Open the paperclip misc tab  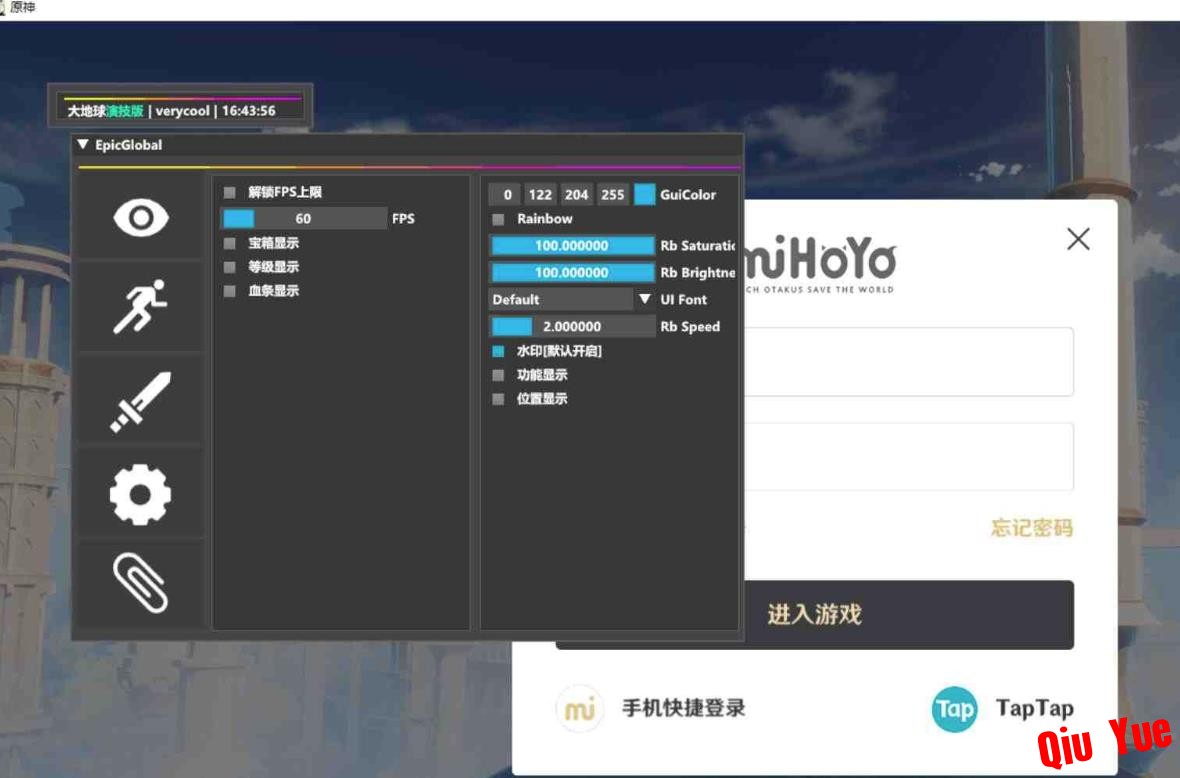(x=141, y=582)
